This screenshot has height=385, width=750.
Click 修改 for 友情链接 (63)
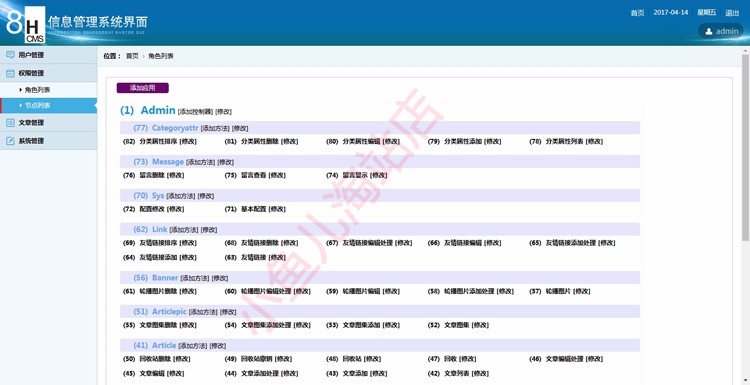point(277,257)
